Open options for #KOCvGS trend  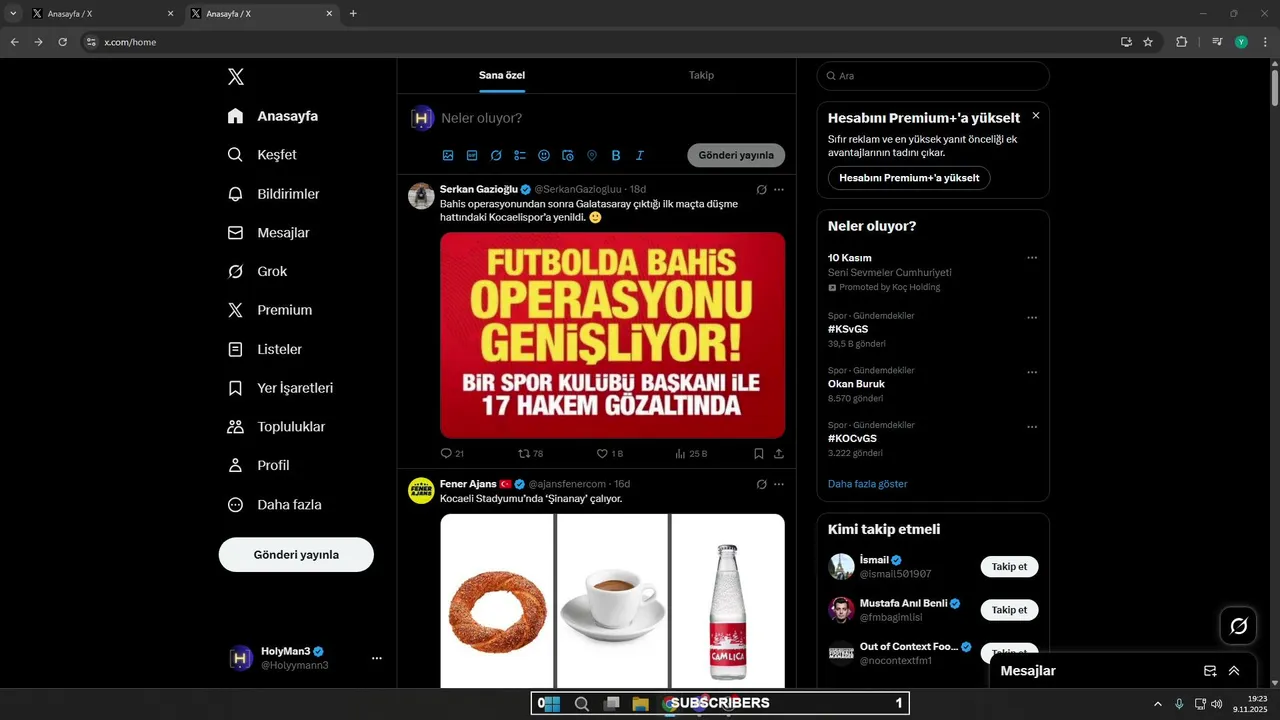coord(1032,427)
